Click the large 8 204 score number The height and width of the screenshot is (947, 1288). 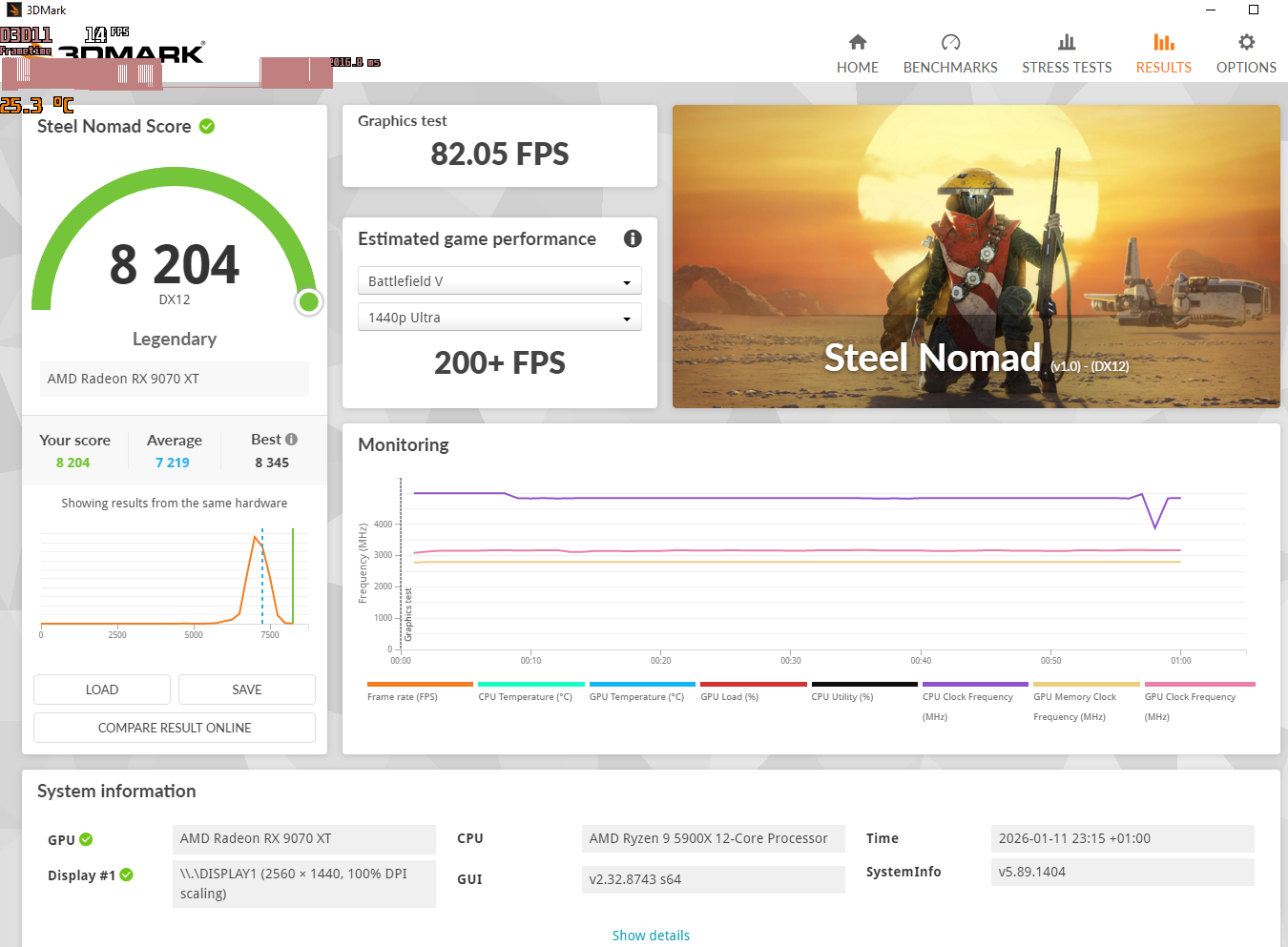point(175,264)
